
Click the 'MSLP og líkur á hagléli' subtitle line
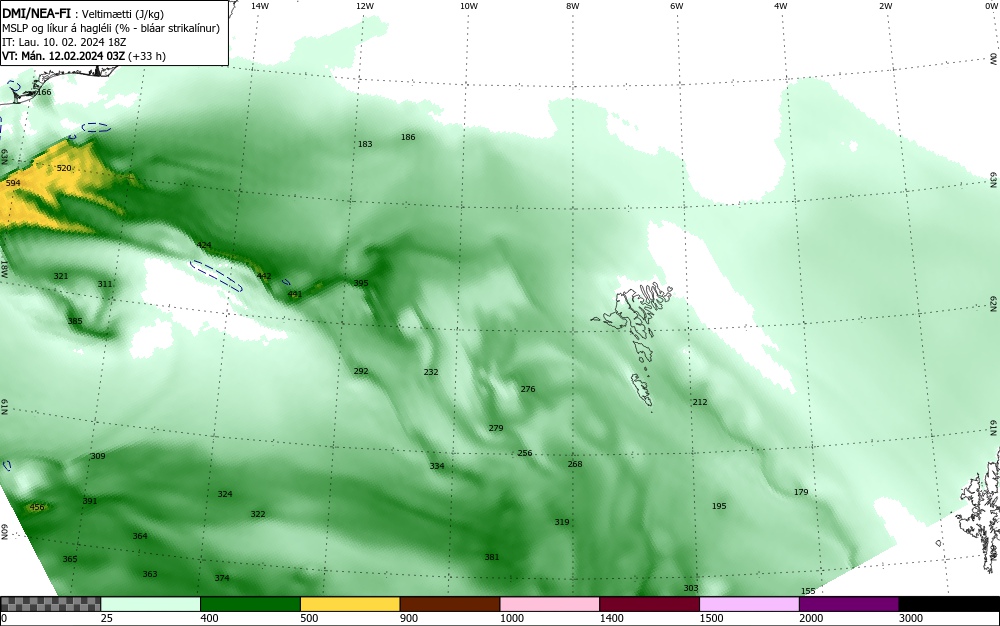click(x=111, y=28)
